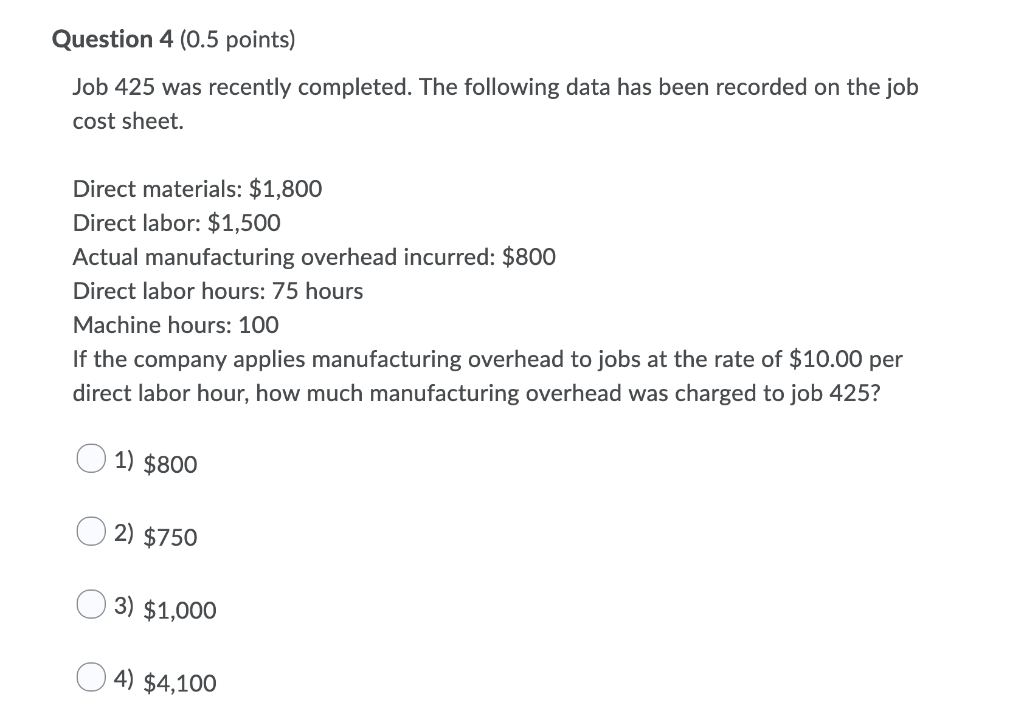The image size is (1024, 711).
Task: Select the radio button for answer $800
Action: [91, 457]
